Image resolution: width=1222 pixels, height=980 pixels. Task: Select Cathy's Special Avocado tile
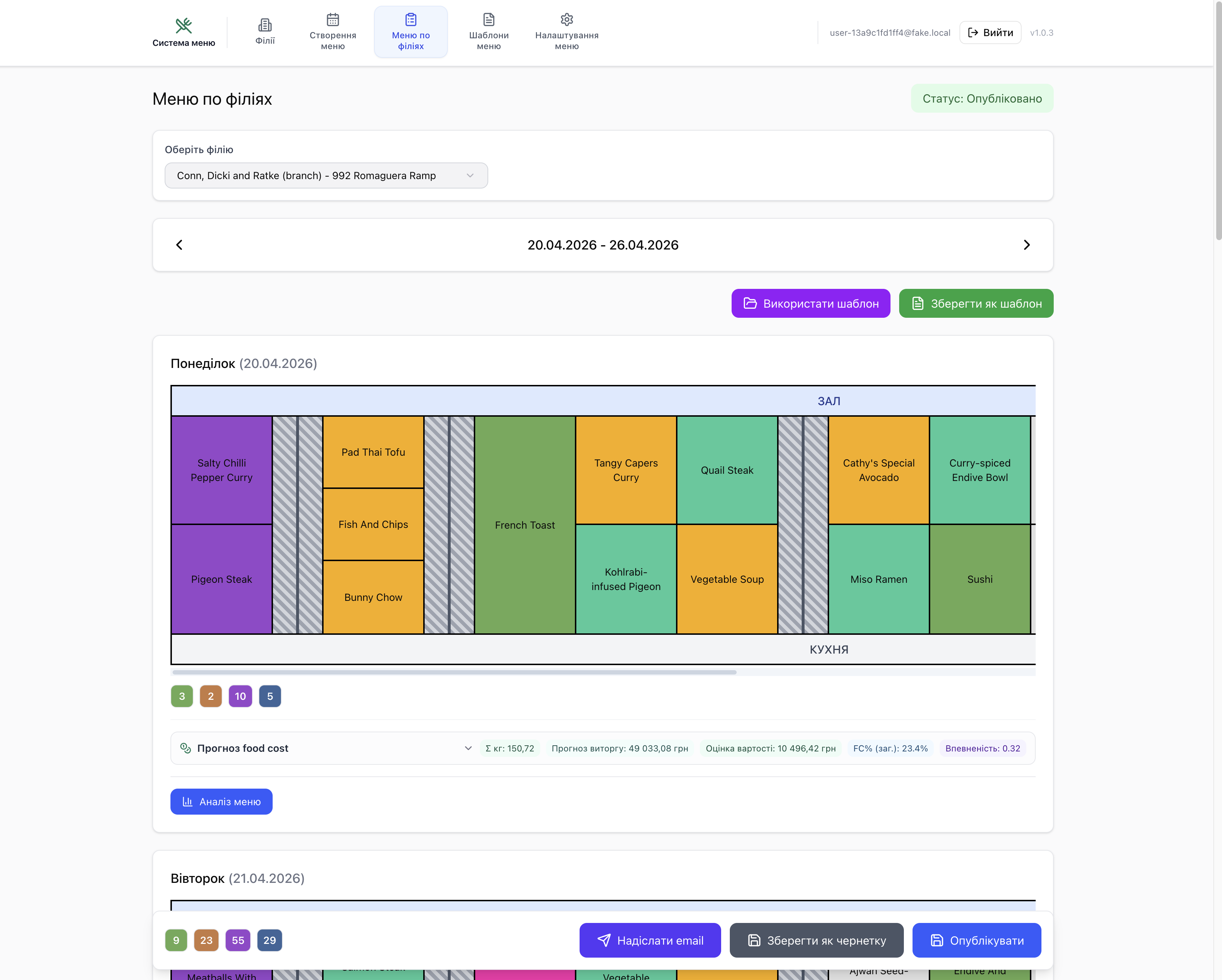point(879,470)
